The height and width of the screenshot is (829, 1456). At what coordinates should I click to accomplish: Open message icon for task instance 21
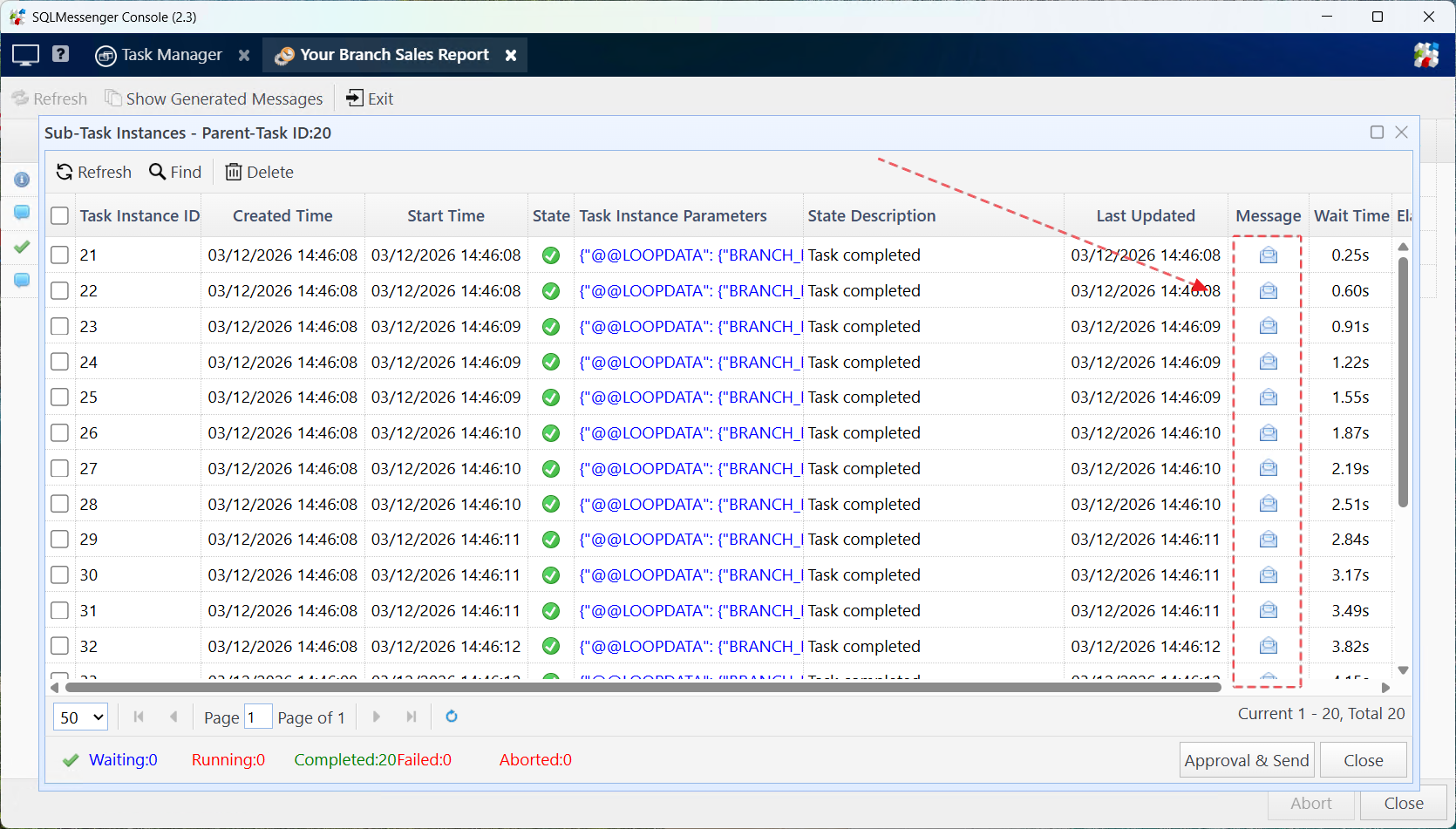[1268, 255]
